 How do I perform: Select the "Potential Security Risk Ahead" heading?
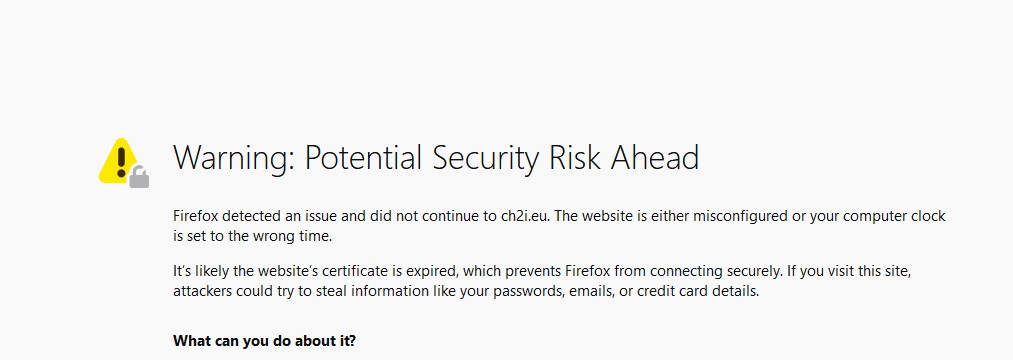[501, 158]
